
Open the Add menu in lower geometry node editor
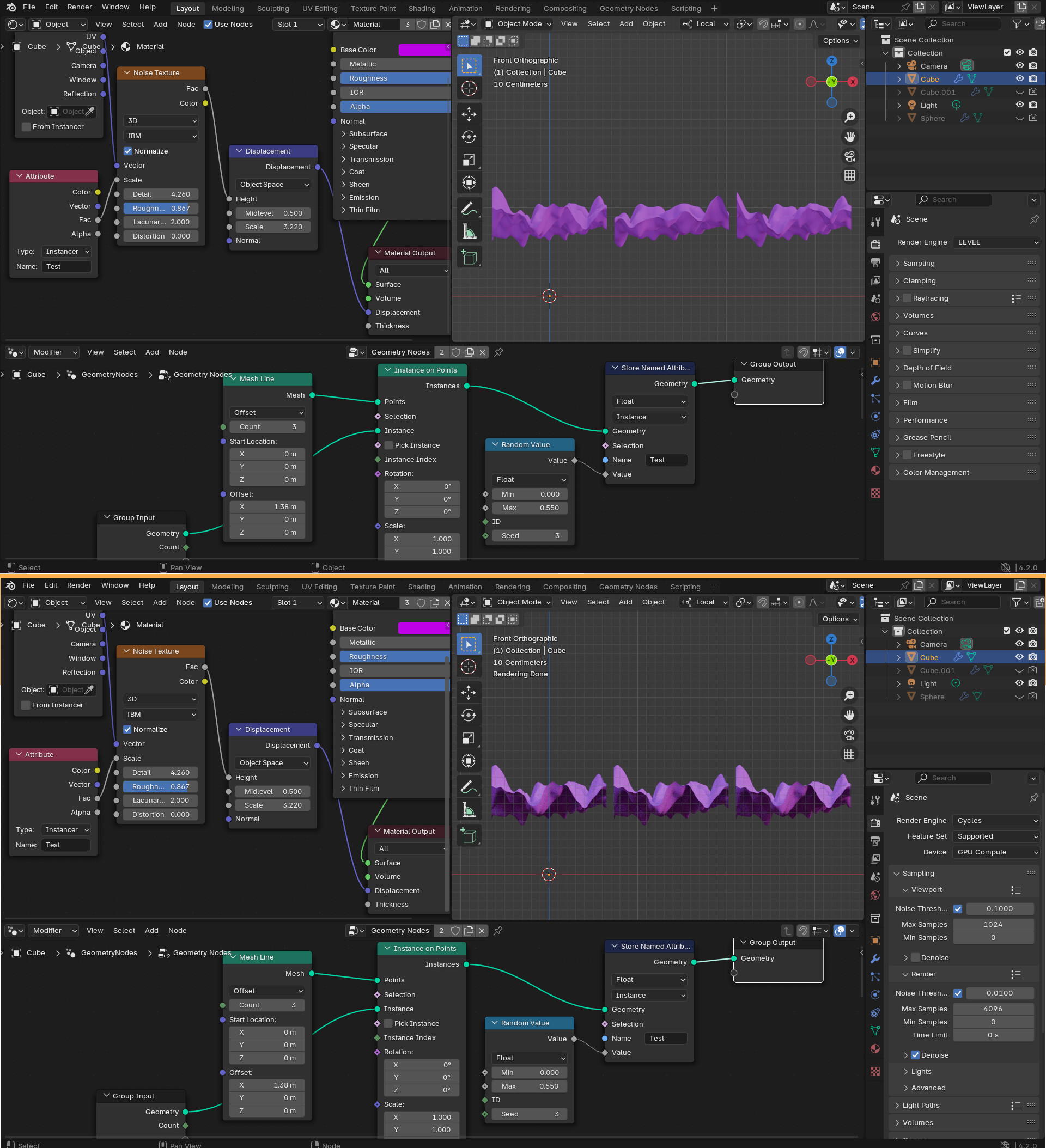[151, 931]
